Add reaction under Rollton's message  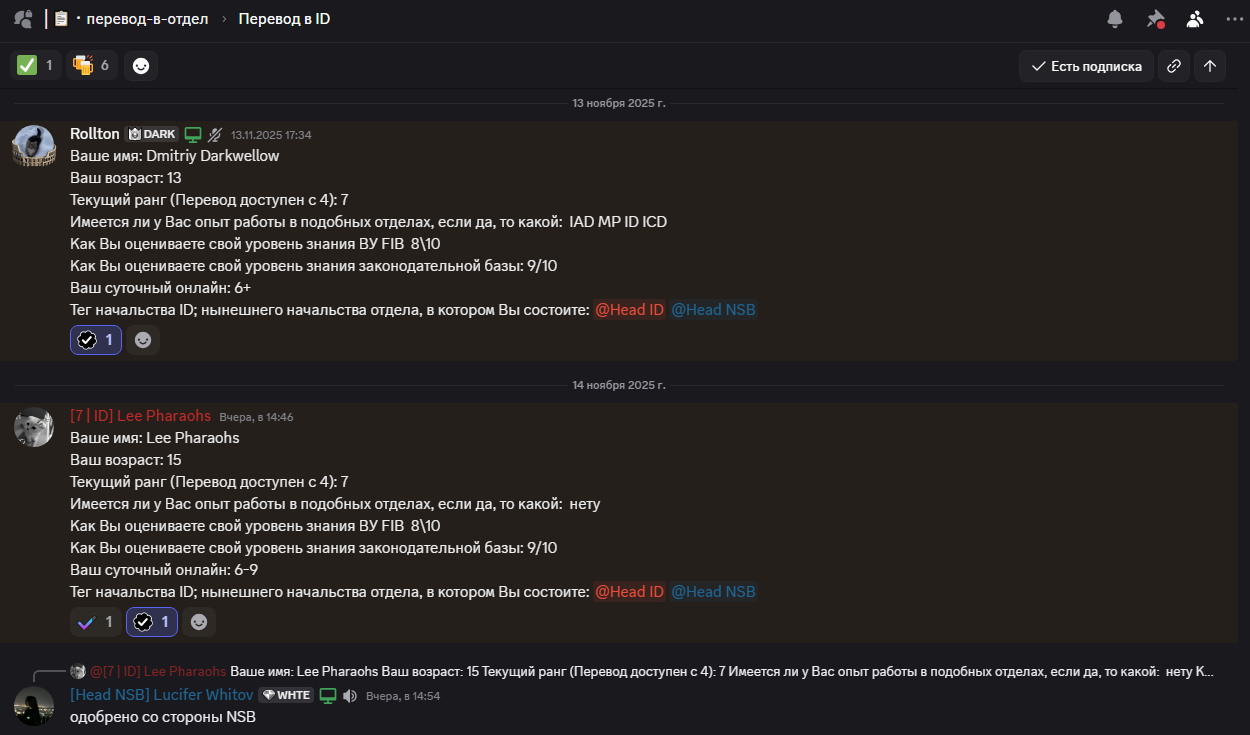(x=143, y=340)
